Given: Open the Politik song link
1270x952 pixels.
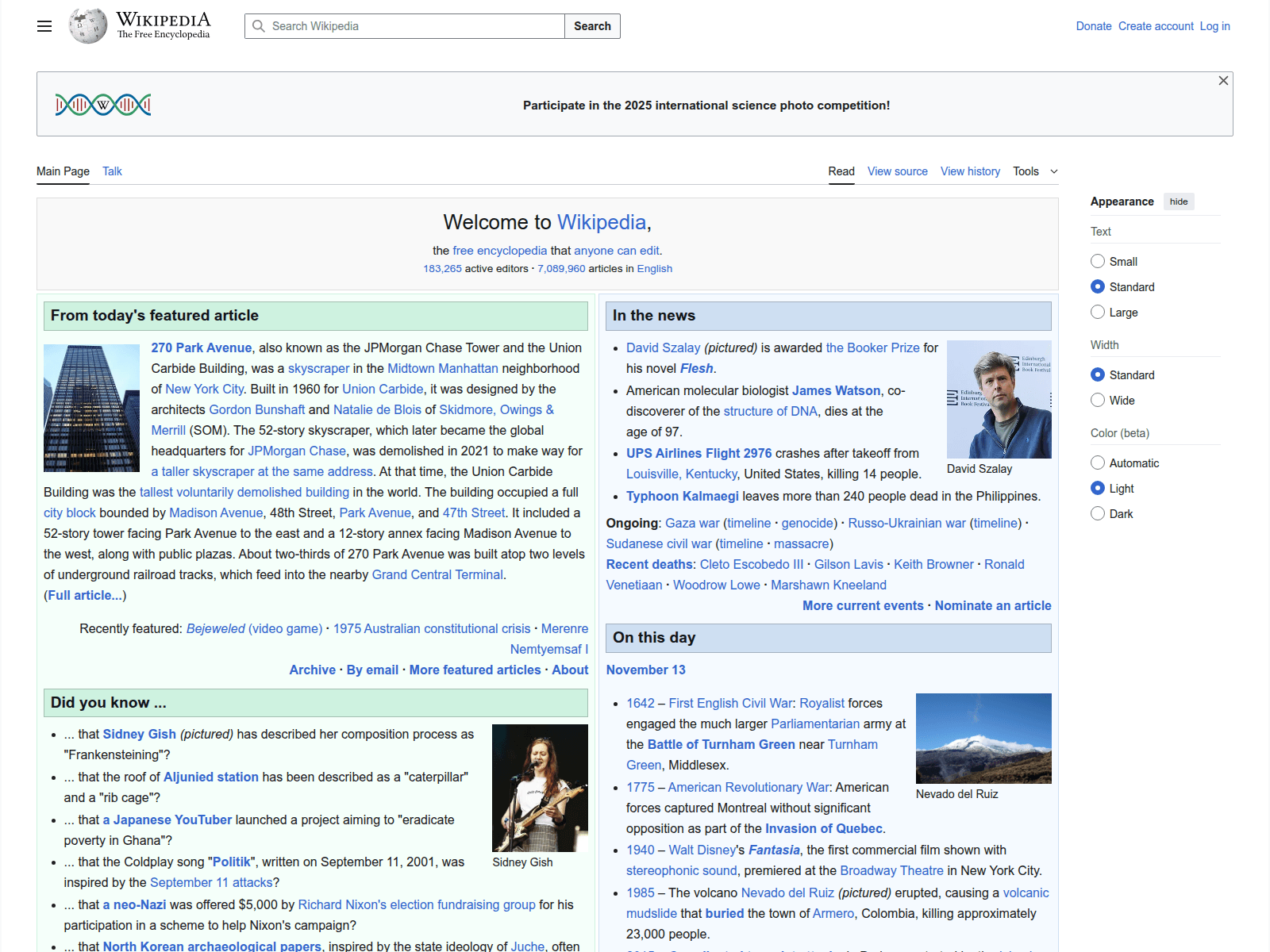Looking at the screenshot, I should click(232, 862).
